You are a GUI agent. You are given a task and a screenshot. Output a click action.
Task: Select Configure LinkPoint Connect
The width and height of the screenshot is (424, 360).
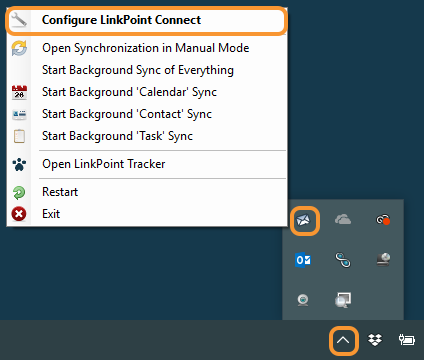pos(147,20)
